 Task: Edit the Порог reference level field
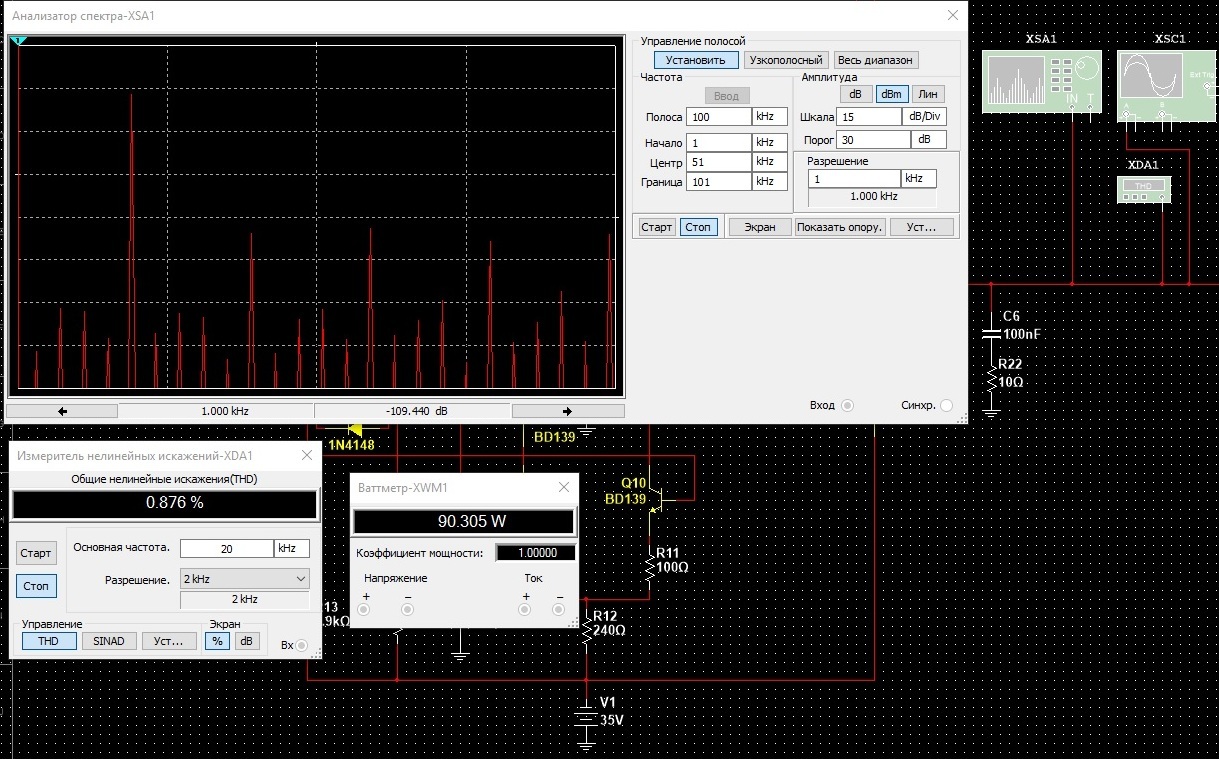873,140
